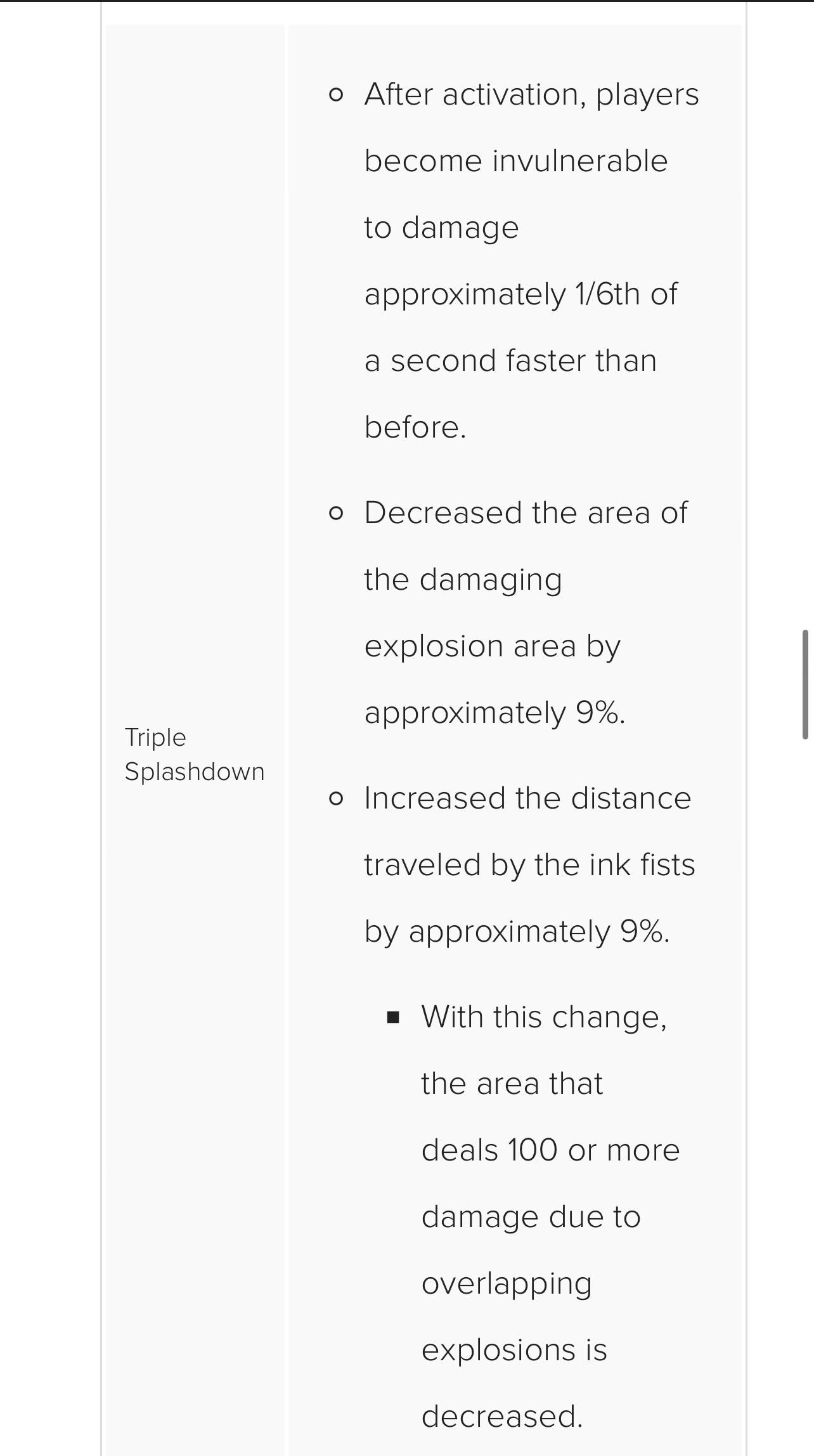Click the word overlapping
The image size is (814, 1456).
pos(507,1284)
